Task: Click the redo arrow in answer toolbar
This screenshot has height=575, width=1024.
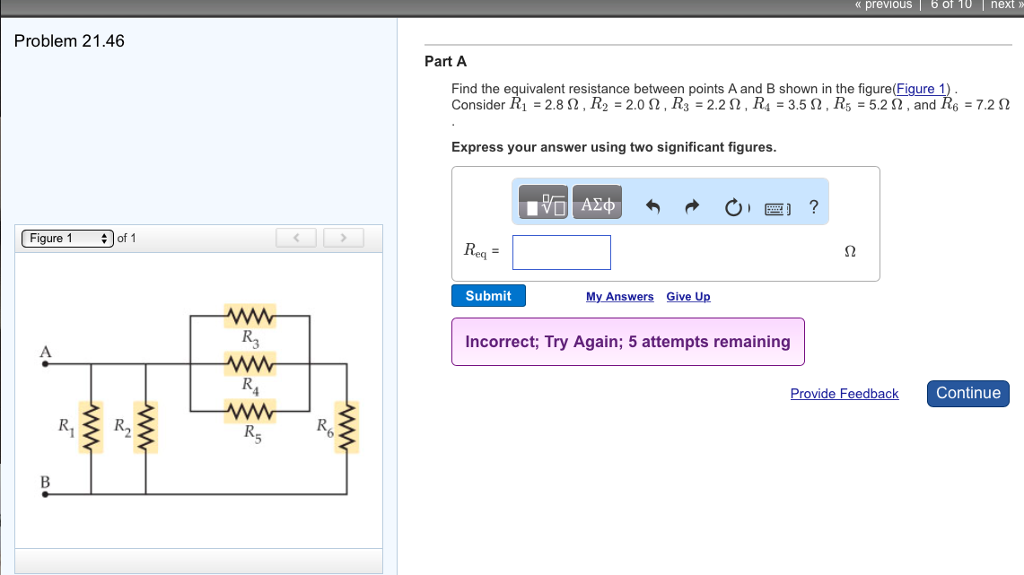Action: pyautogui.click(x=692, y=206)
